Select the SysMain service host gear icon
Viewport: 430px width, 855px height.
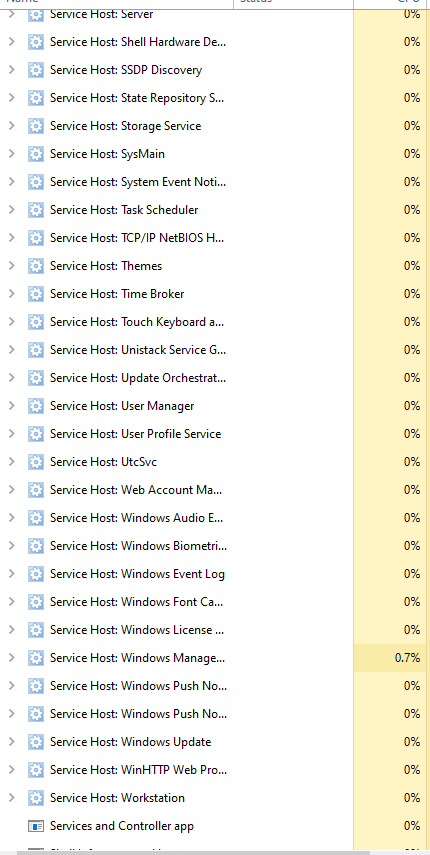point(35,154)
